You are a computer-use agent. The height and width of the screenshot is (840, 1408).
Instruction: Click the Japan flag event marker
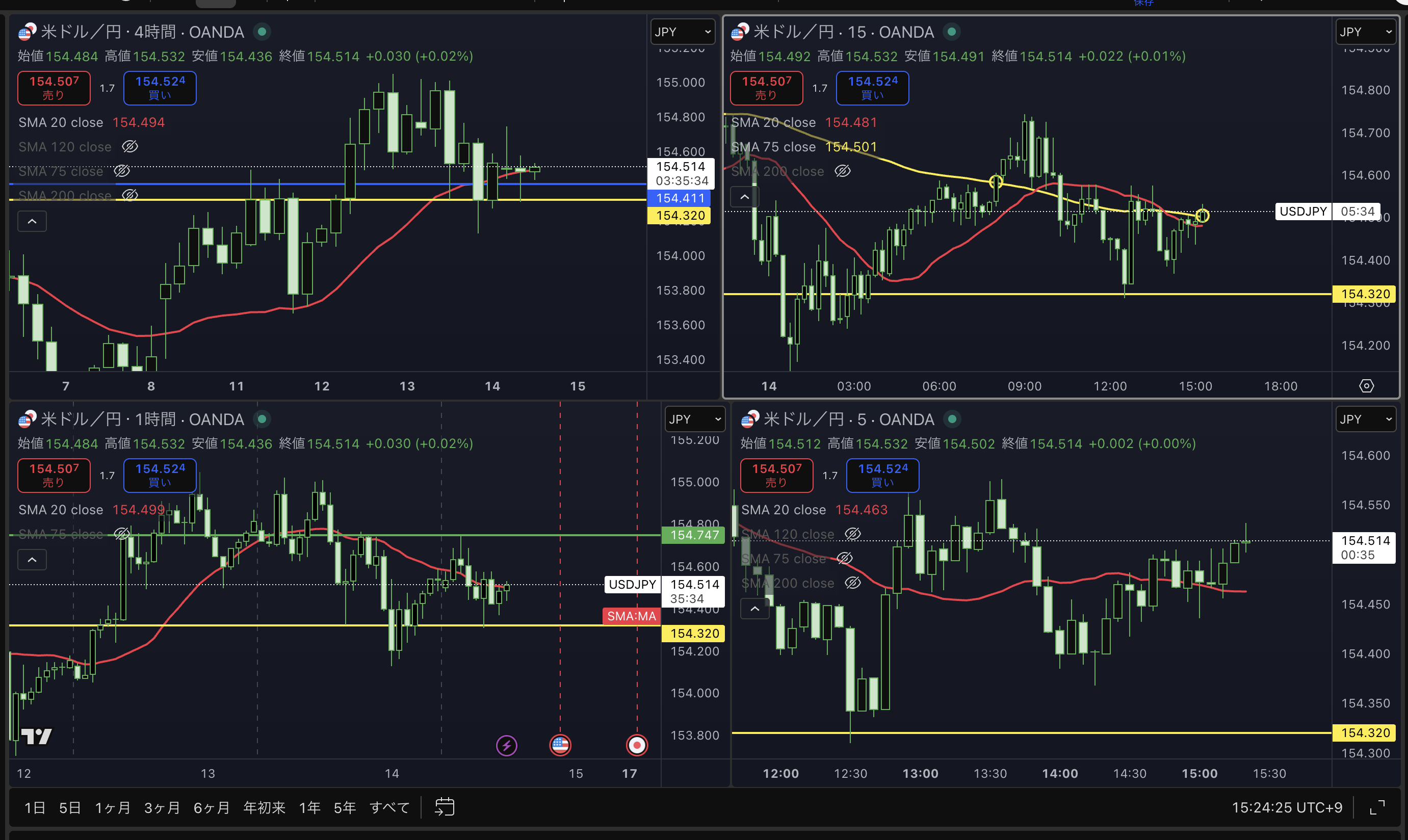click(x=636, y=746)
